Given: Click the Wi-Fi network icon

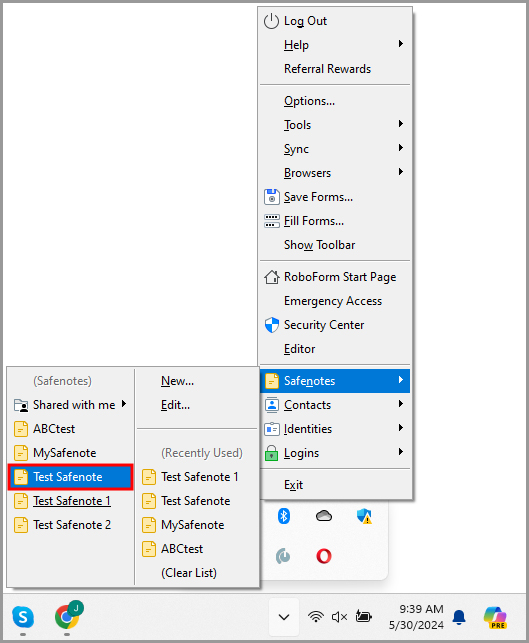Looking at the screenshot, I should tap(316, 616).
